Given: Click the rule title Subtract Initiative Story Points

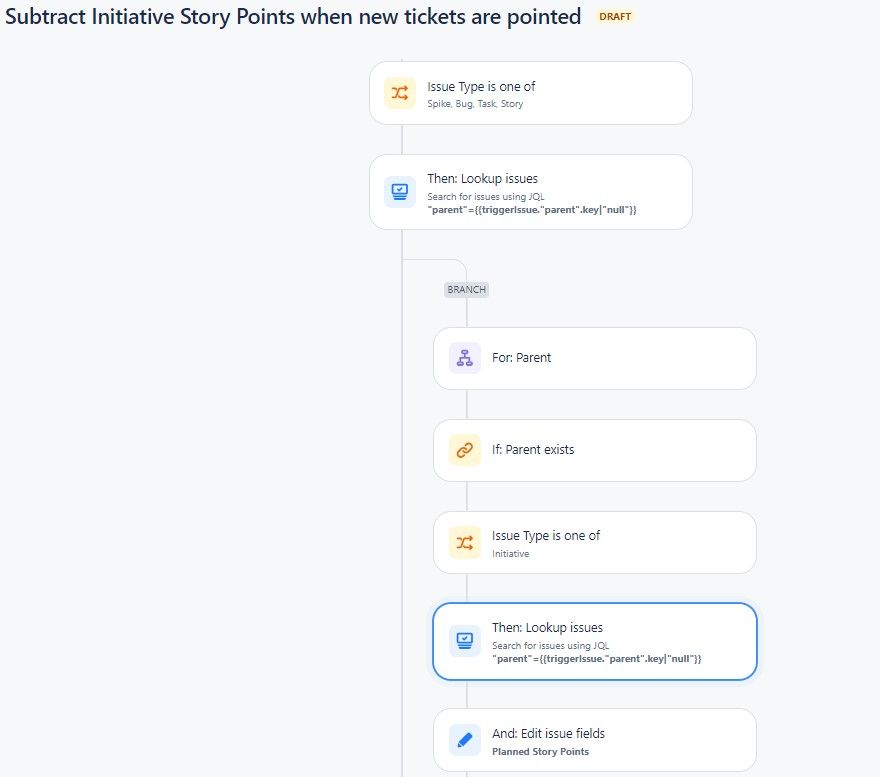Looking at the screenshot, I should pos(293,17).
